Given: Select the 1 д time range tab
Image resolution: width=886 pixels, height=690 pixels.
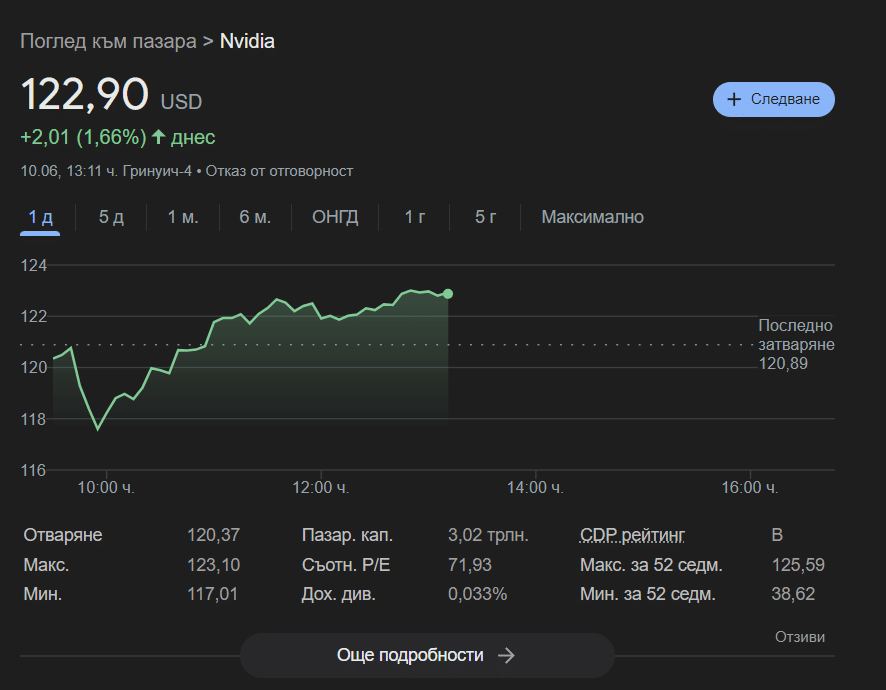Looking at the screenshot, I should point(40,217).
